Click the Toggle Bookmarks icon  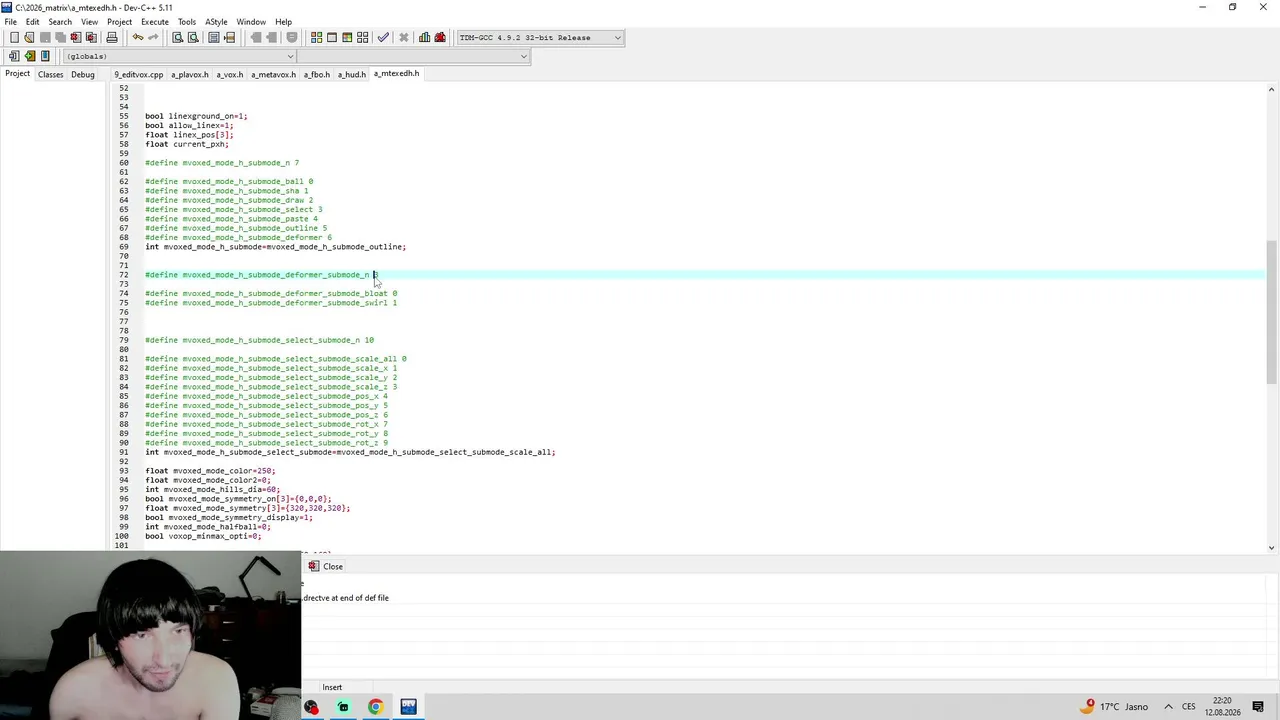29,56
